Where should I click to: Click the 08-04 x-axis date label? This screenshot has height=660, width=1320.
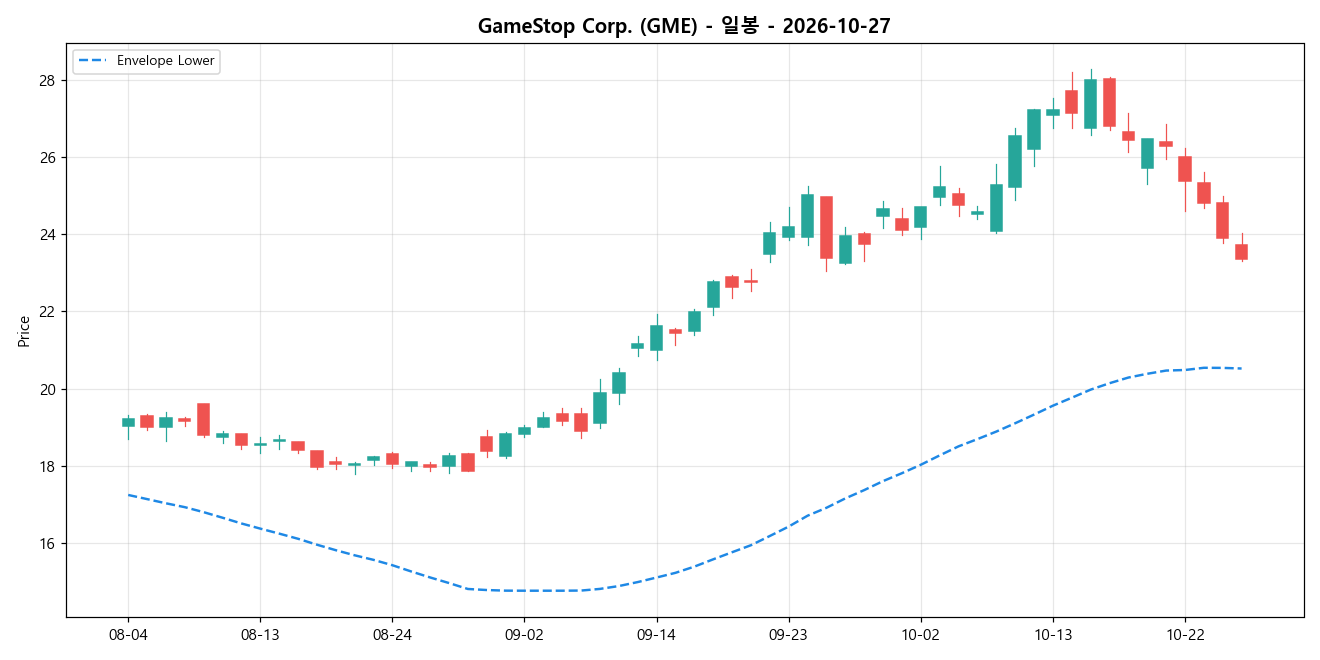pos(128,635)
